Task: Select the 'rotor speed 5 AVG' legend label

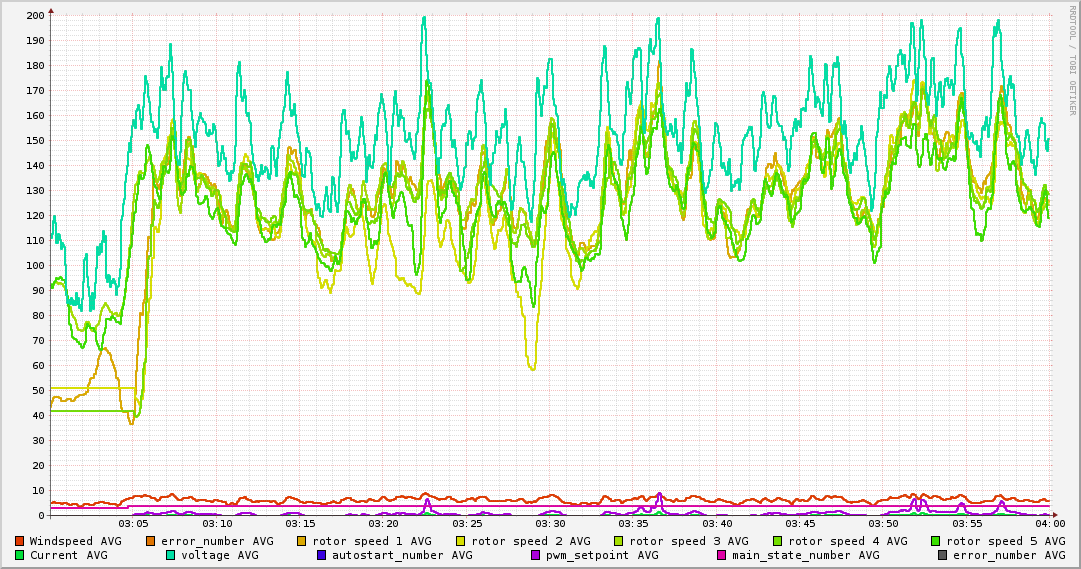Action: coord(1006,542)
